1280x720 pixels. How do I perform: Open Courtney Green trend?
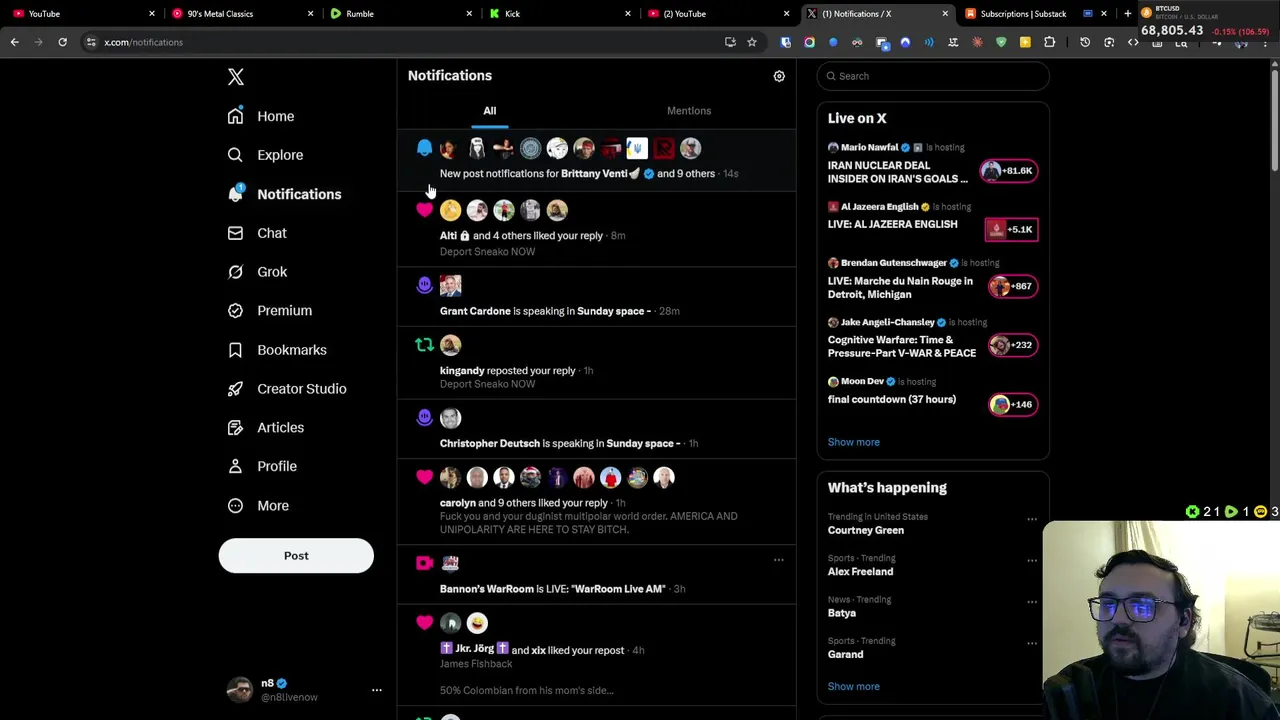pos(866,531)
